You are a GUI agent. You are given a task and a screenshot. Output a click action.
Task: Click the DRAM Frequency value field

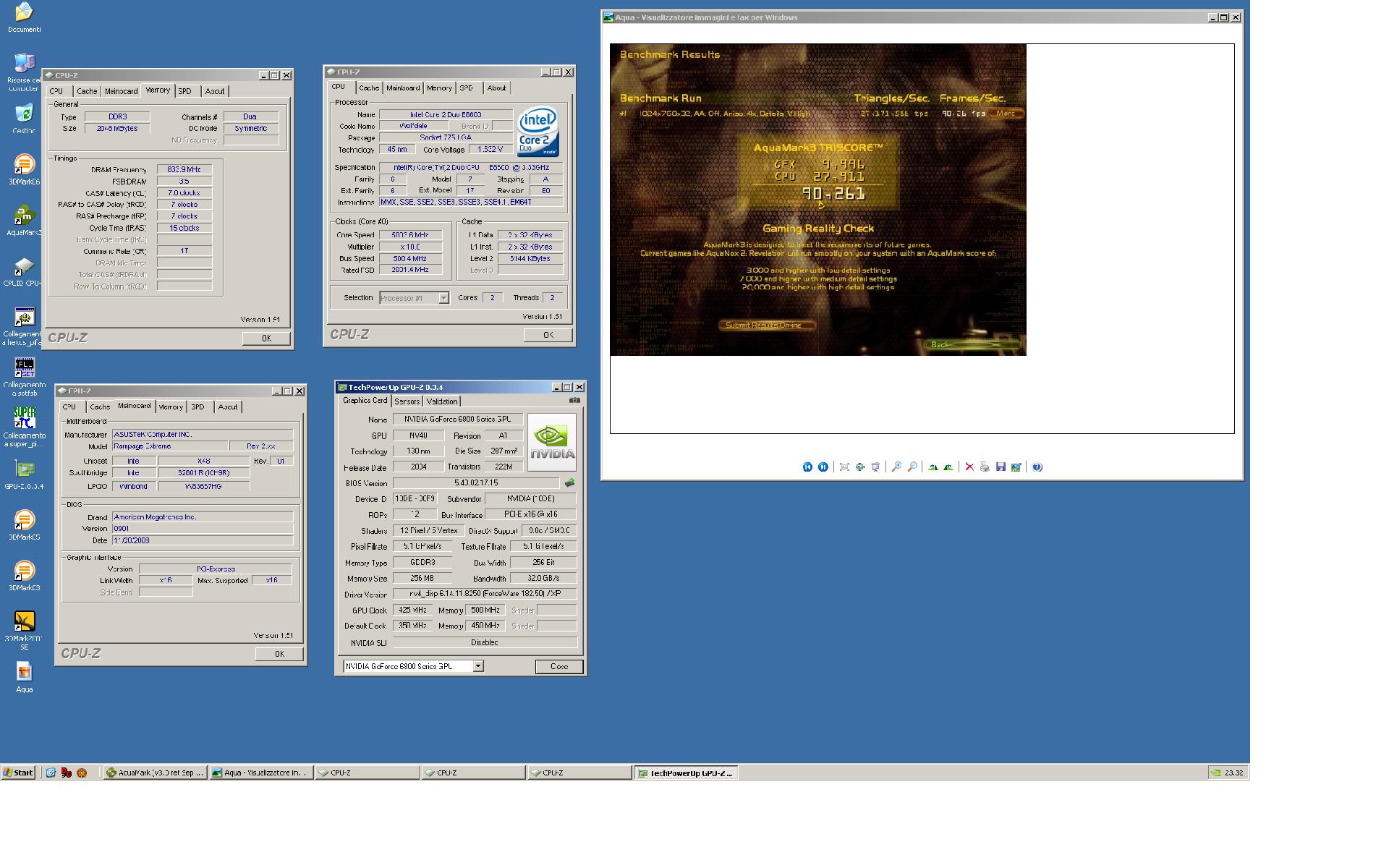[184, 170]
